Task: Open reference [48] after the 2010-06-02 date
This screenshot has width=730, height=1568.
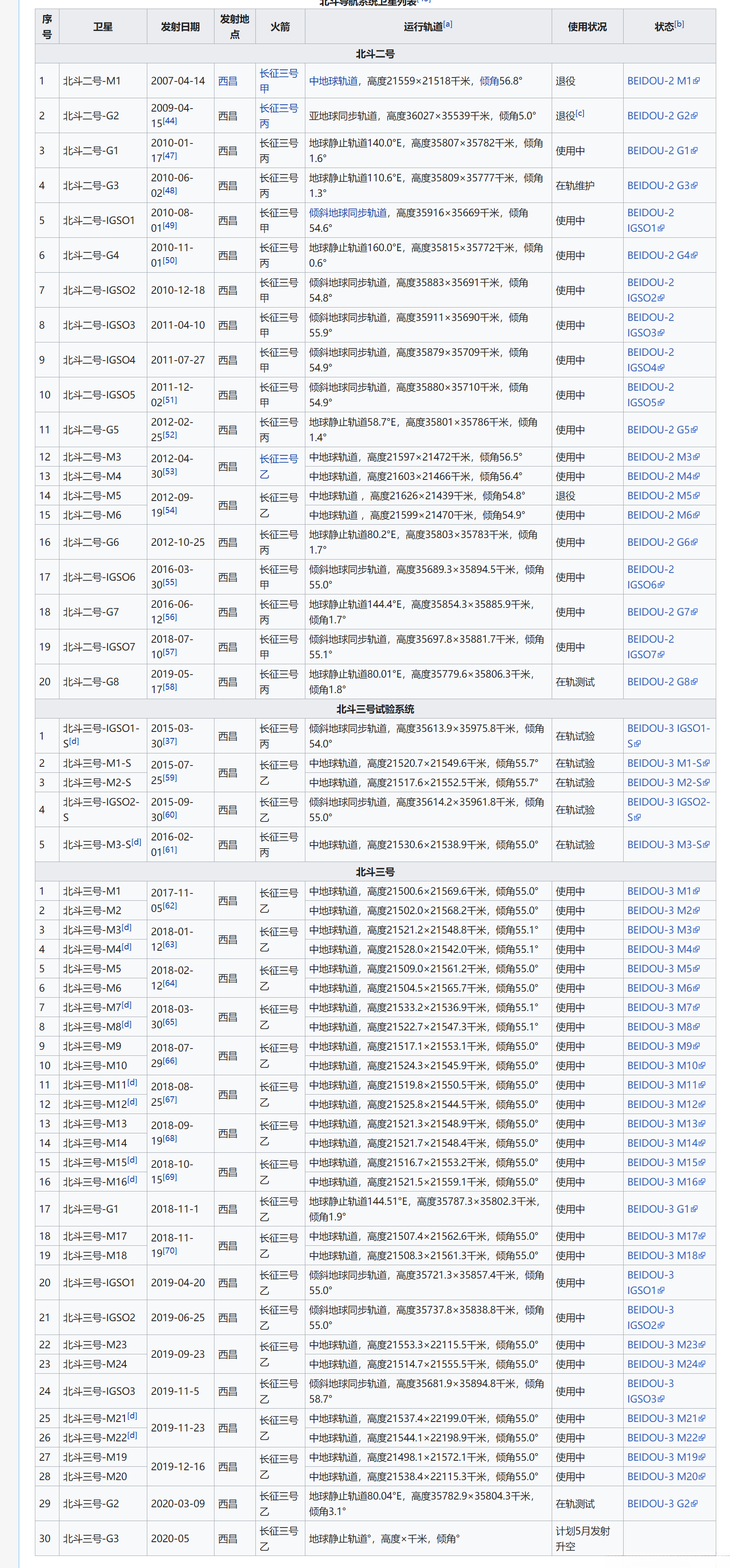Action: click(170, 190)
